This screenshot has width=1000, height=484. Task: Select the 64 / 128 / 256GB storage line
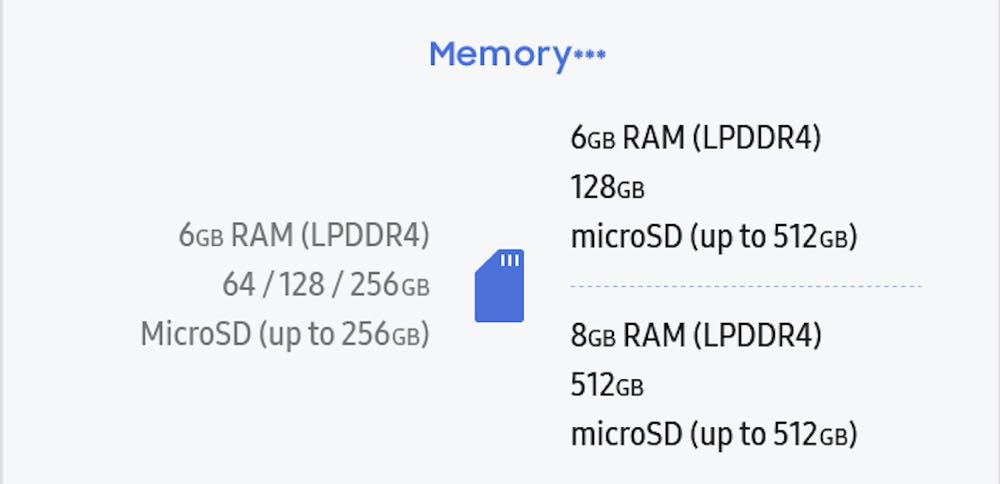325,285
